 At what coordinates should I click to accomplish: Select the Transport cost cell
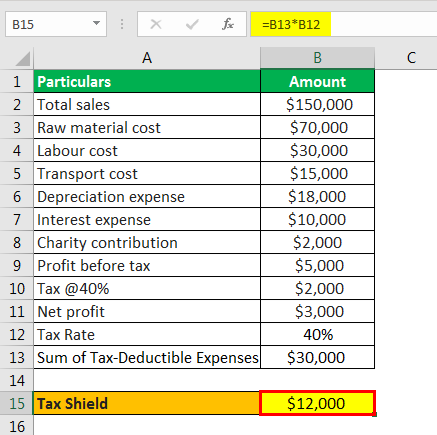click(147, 174)
